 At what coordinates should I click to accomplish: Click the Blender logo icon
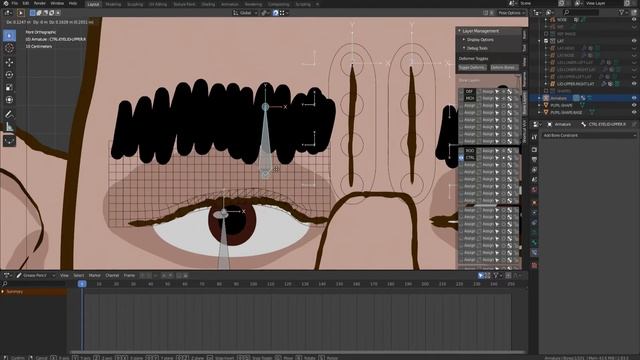pos(6,3)
